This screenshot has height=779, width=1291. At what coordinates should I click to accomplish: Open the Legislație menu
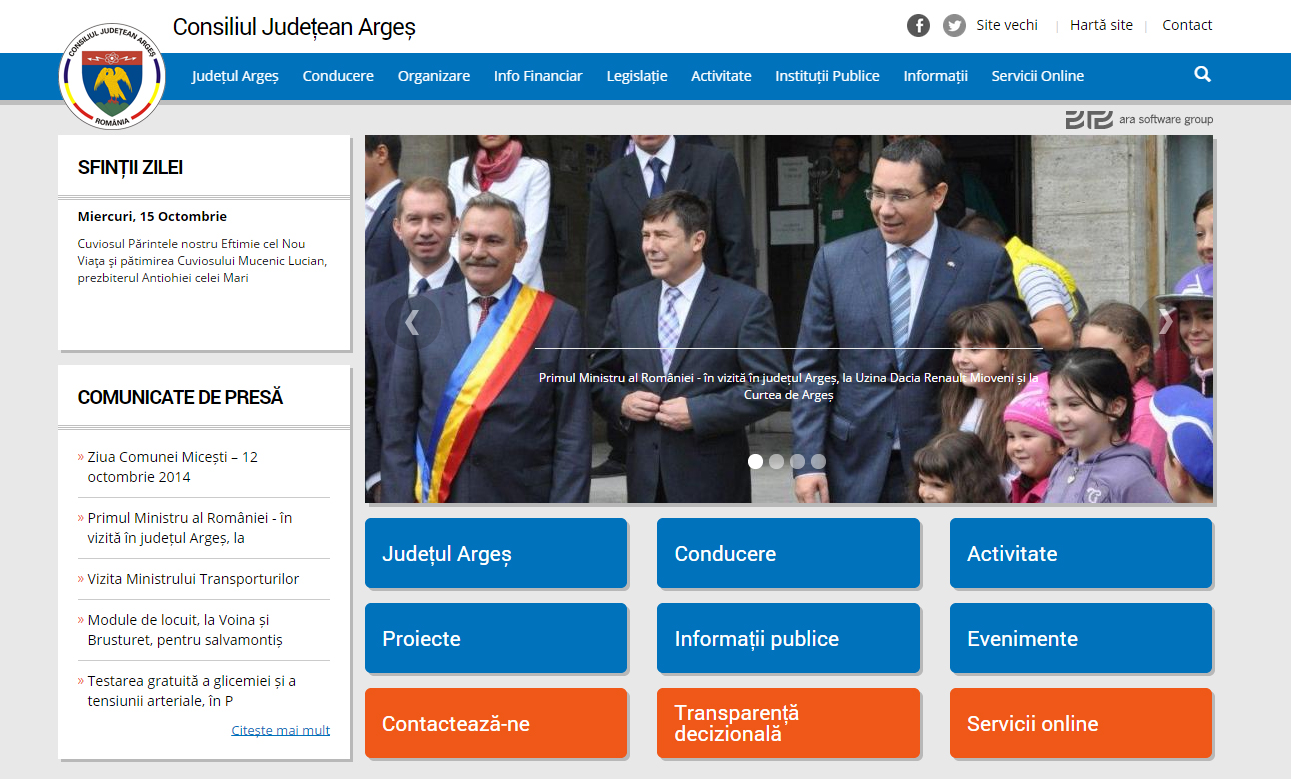pos(637,76)
